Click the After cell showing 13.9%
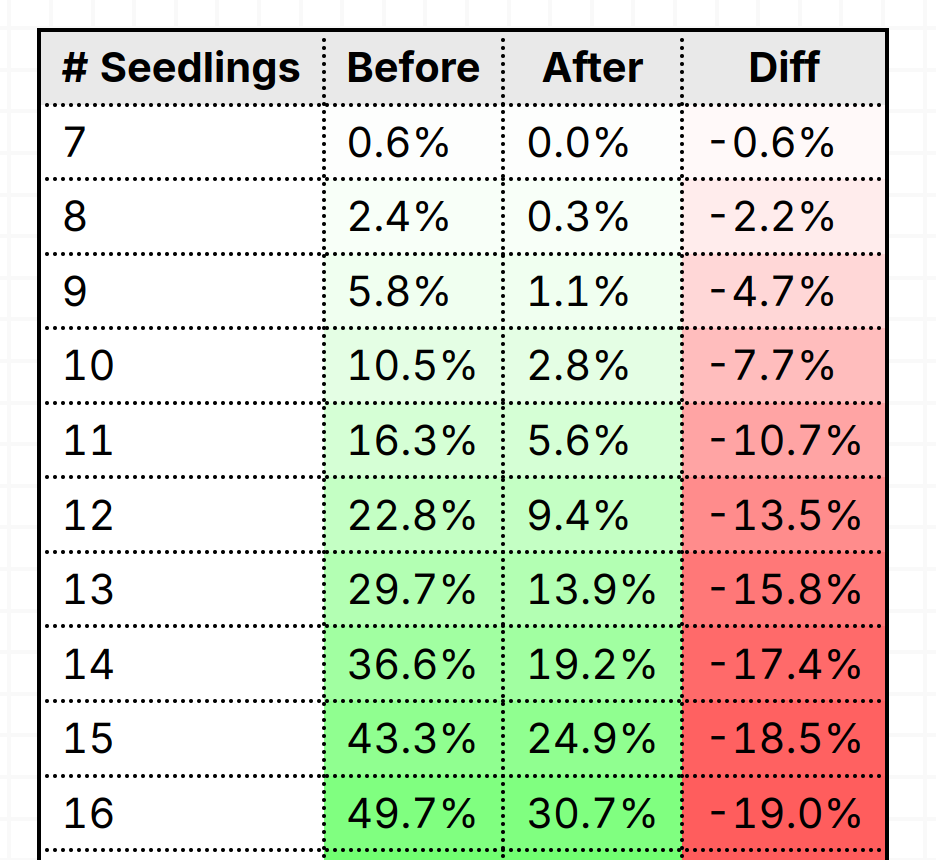The image size is (936, 860). [x=591, y=589]
